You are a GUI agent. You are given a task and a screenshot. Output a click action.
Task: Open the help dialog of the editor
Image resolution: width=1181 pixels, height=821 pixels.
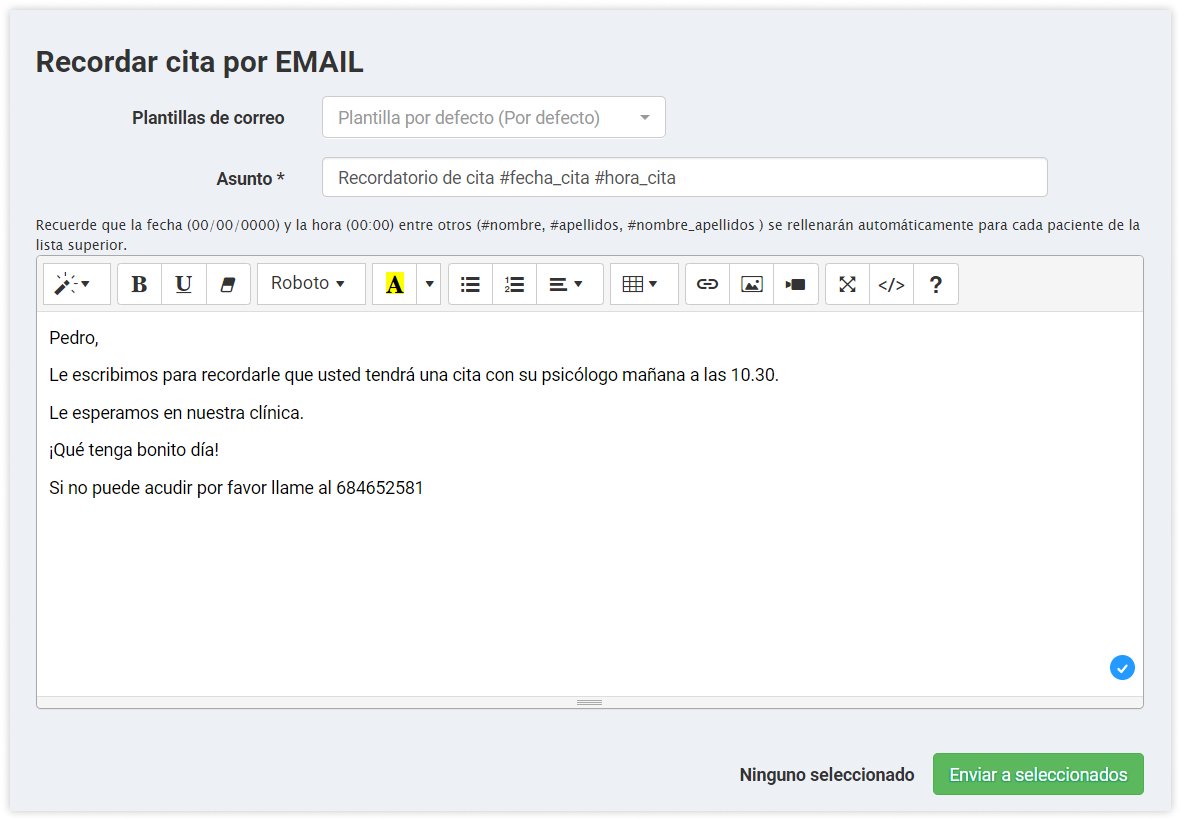(935, 284)
